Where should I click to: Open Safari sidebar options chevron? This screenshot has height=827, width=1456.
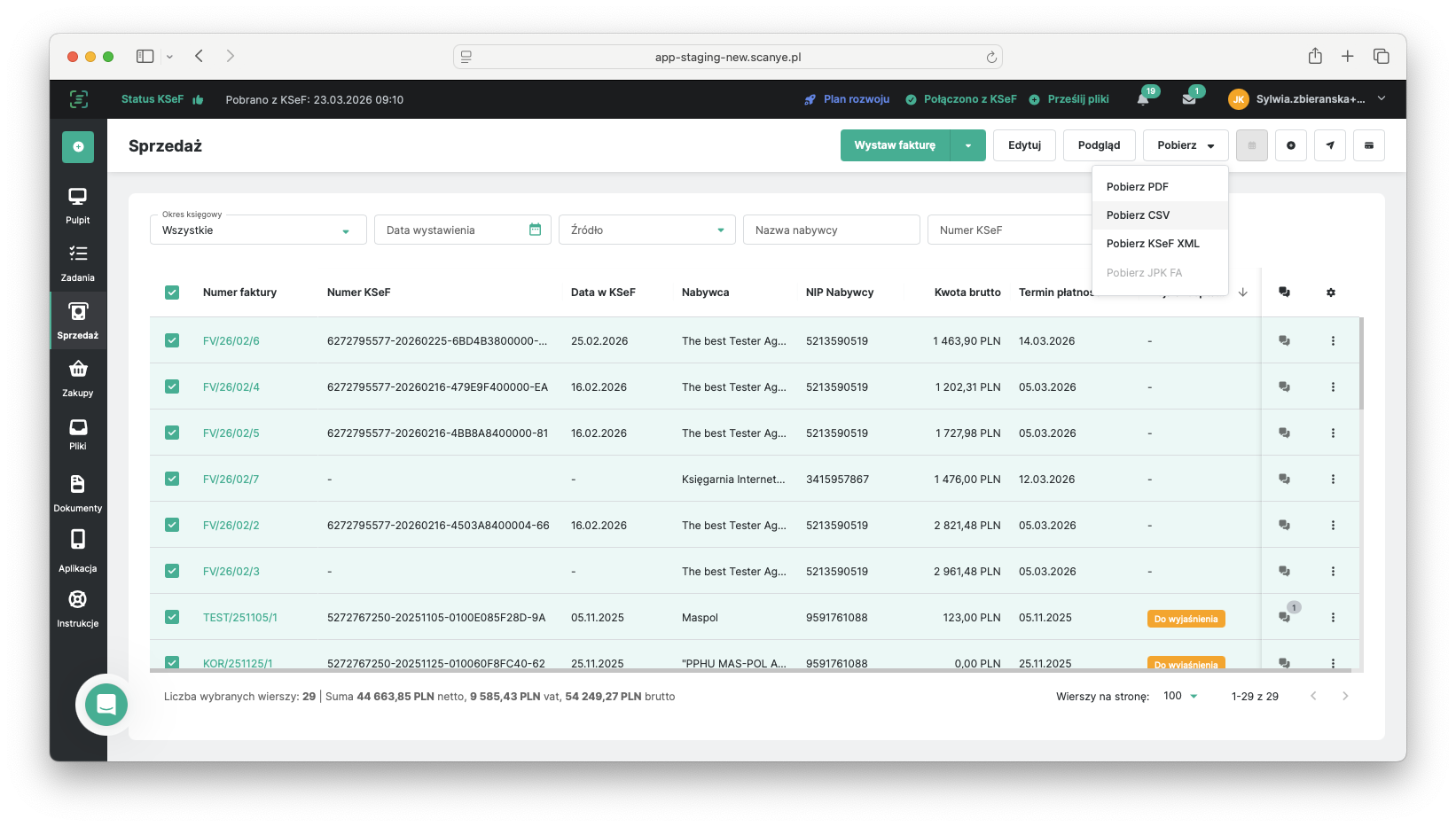pyautogui.click(x=169, y=56)
